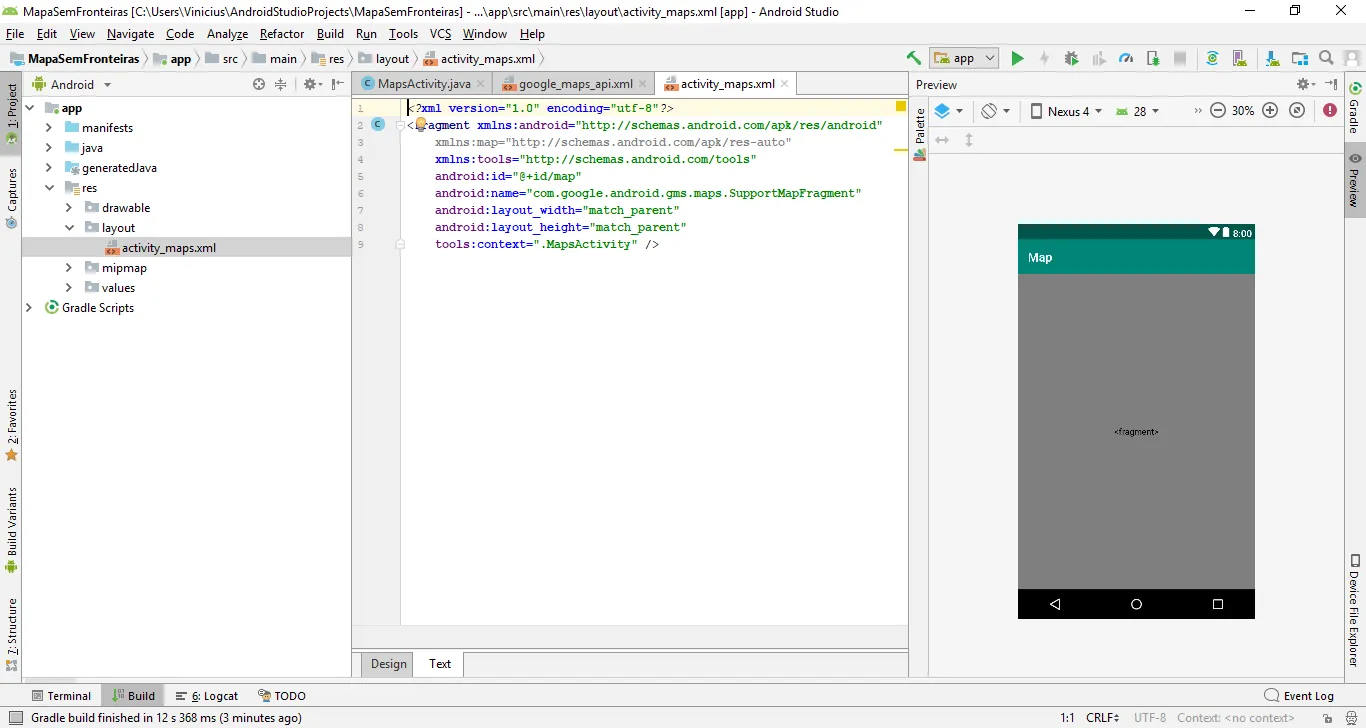Click the Debug app bug icon

[1071, 59]
